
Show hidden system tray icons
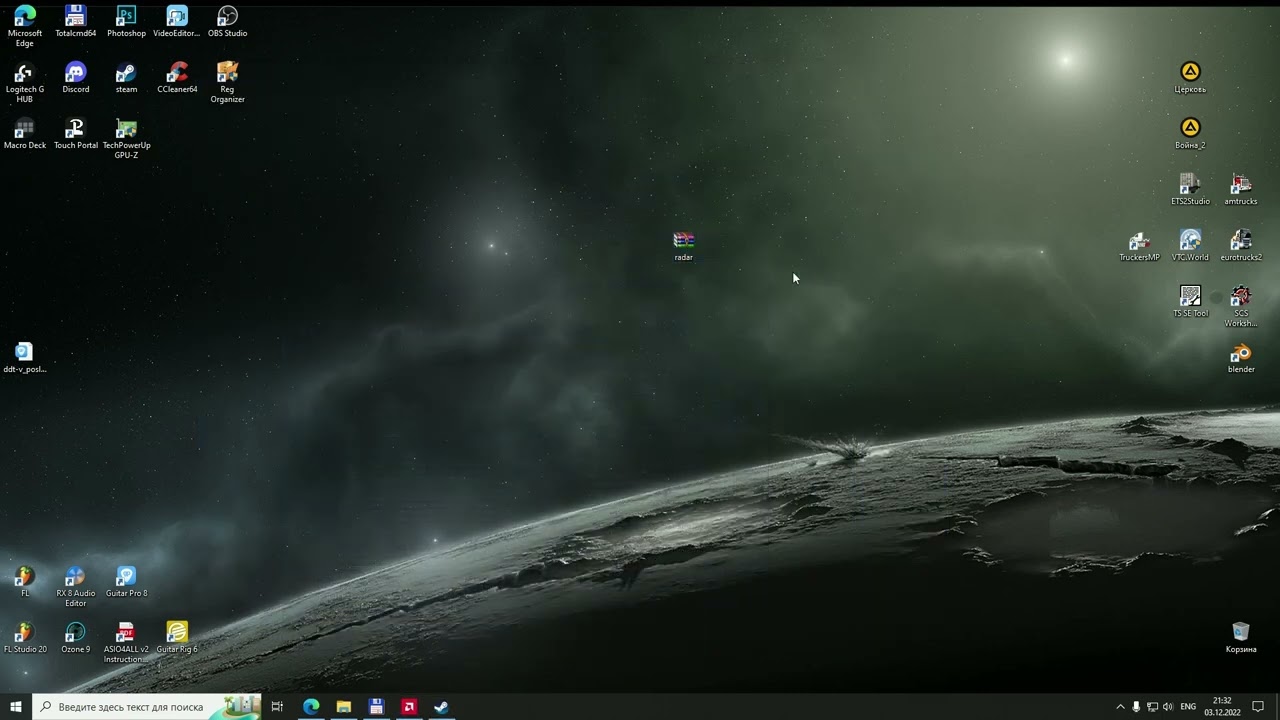(x=1120, y=707)
